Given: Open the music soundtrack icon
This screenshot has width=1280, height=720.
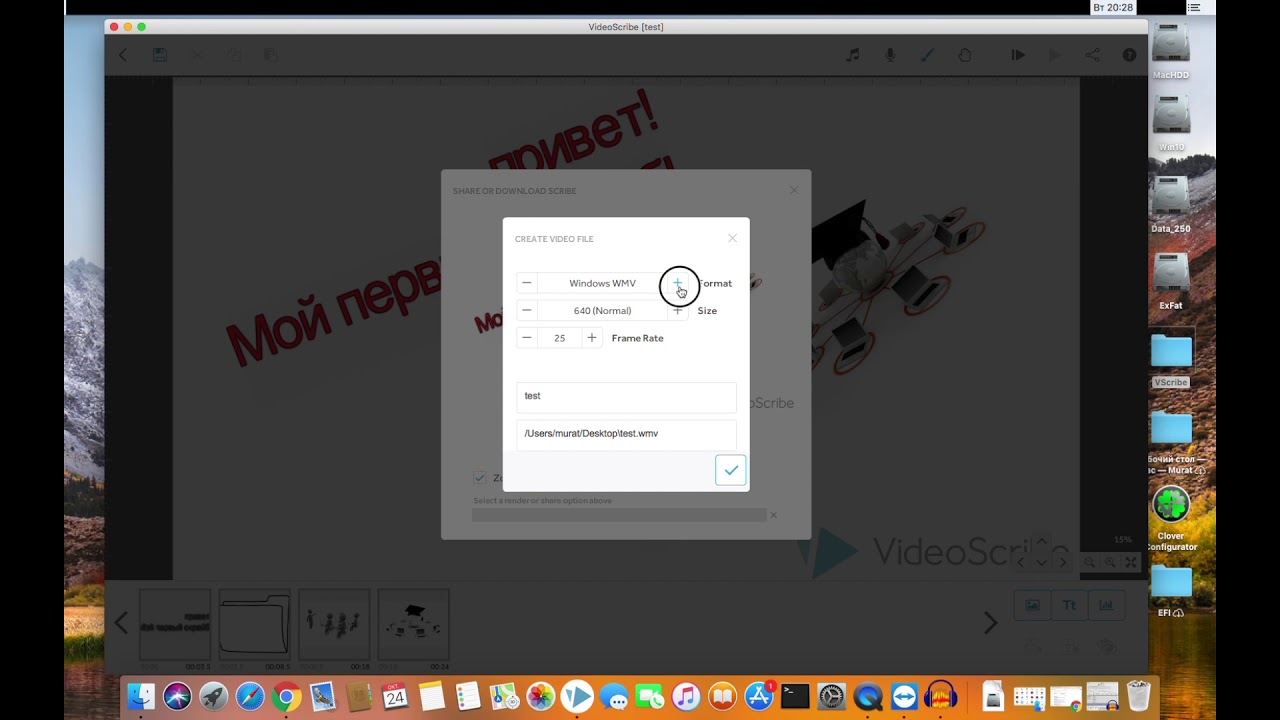Looking at the screenshot, I should pos(853,55).
